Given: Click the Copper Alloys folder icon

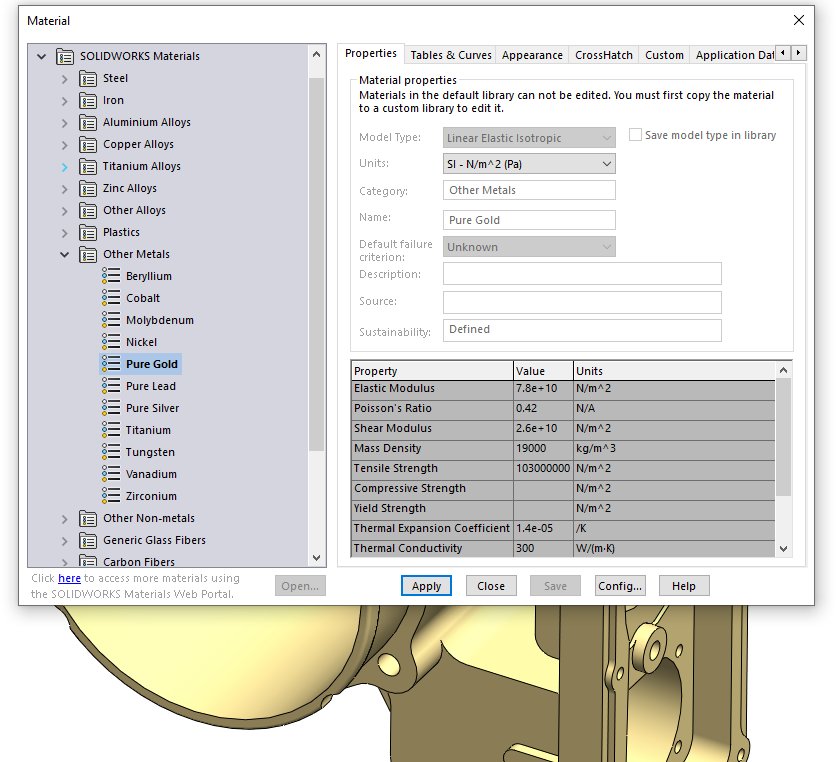Looking at the screenshot, I should click(88, 145).
